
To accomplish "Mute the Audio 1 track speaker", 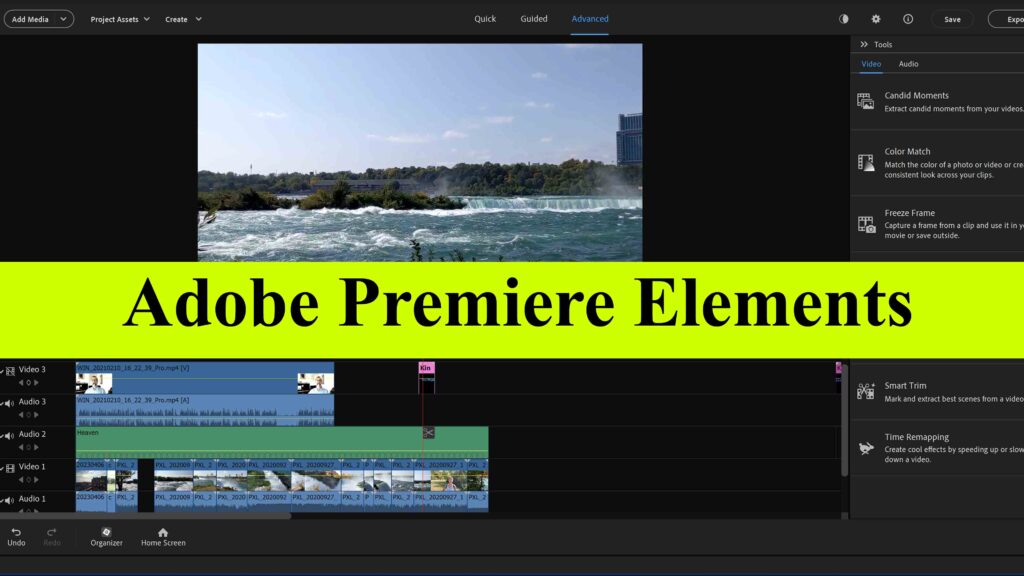I will tap(10, 500).
